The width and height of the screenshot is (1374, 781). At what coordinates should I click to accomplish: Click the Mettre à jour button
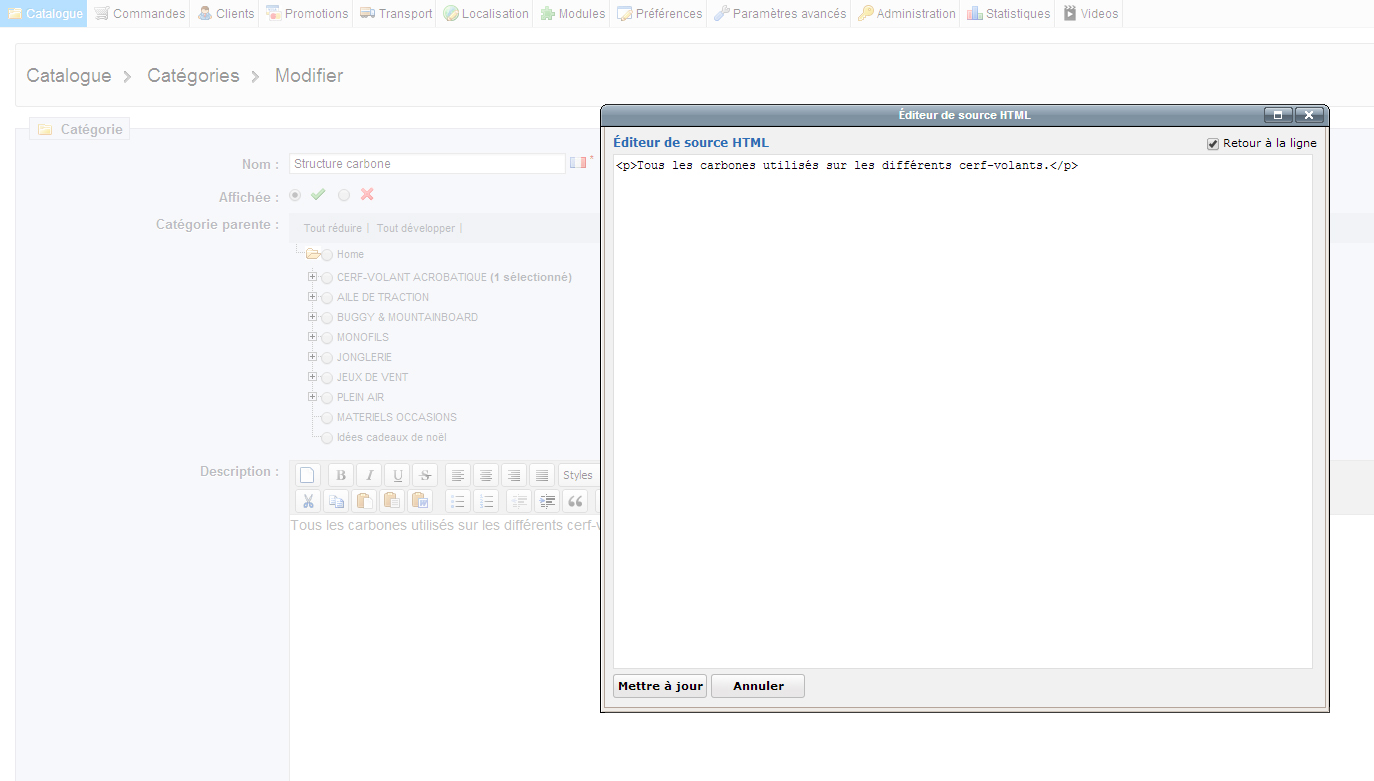[x=660, y=686]
